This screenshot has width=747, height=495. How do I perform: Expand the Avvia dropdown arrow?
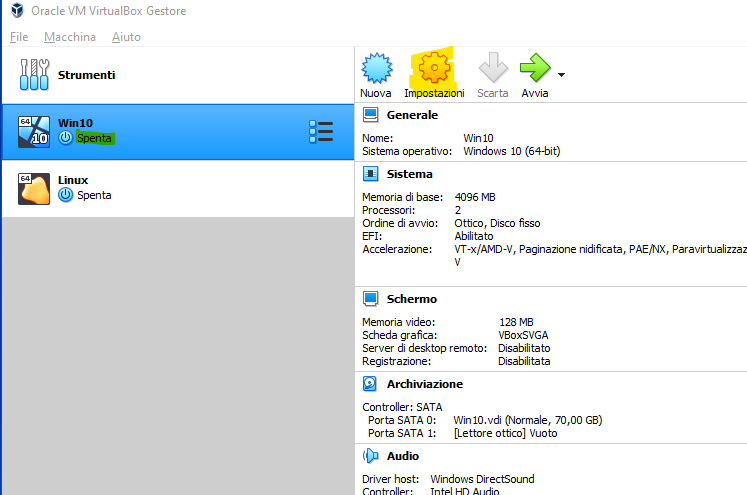tap(561, 75)
